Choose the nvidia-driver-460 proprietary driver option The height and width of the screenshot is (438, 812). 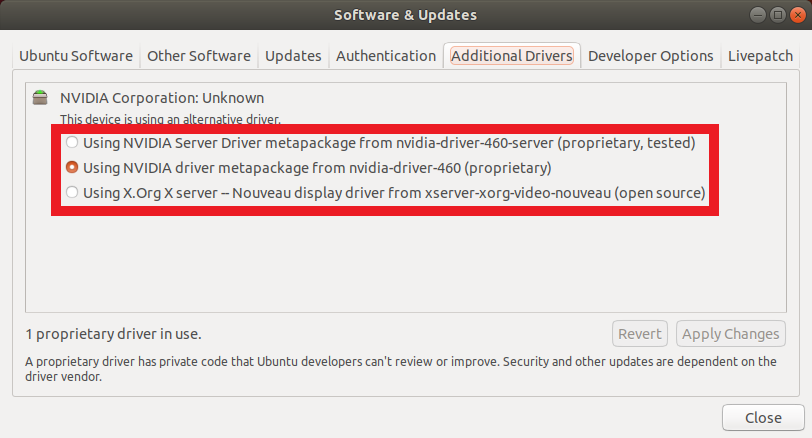coord(72,167)
